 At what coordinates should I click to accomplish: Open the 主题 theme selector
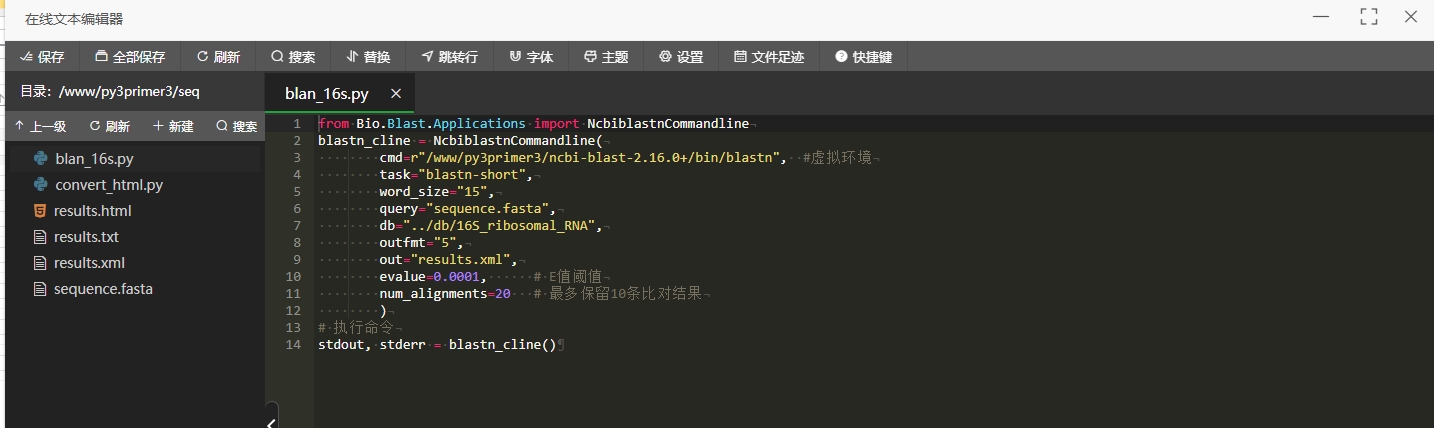tap(606, 57)
